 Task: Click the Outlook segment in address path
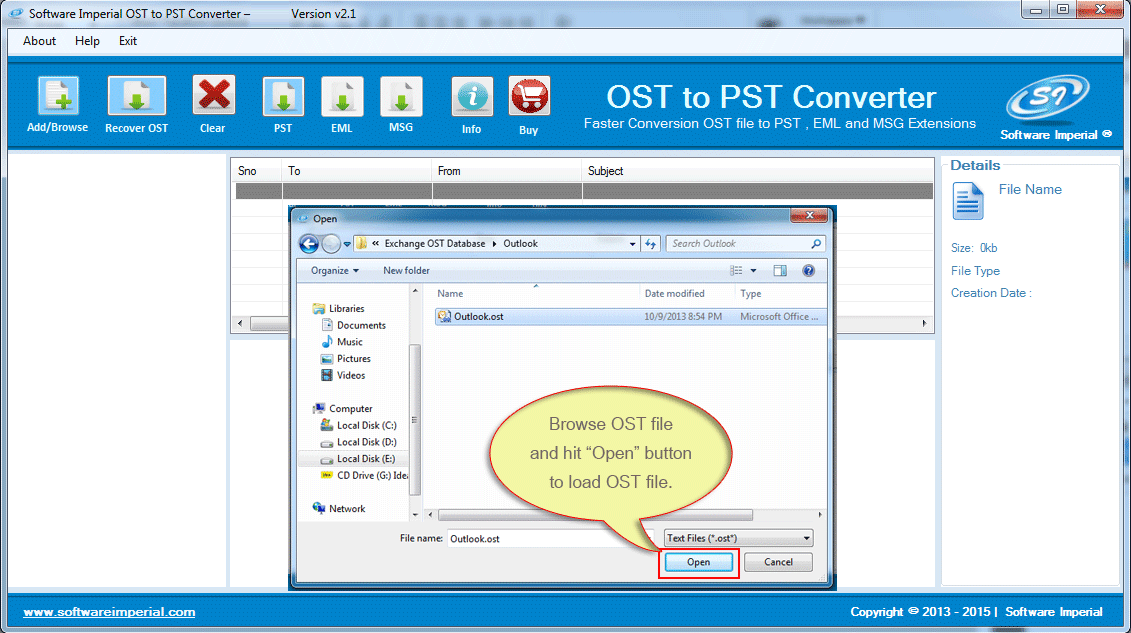[520, 244]
